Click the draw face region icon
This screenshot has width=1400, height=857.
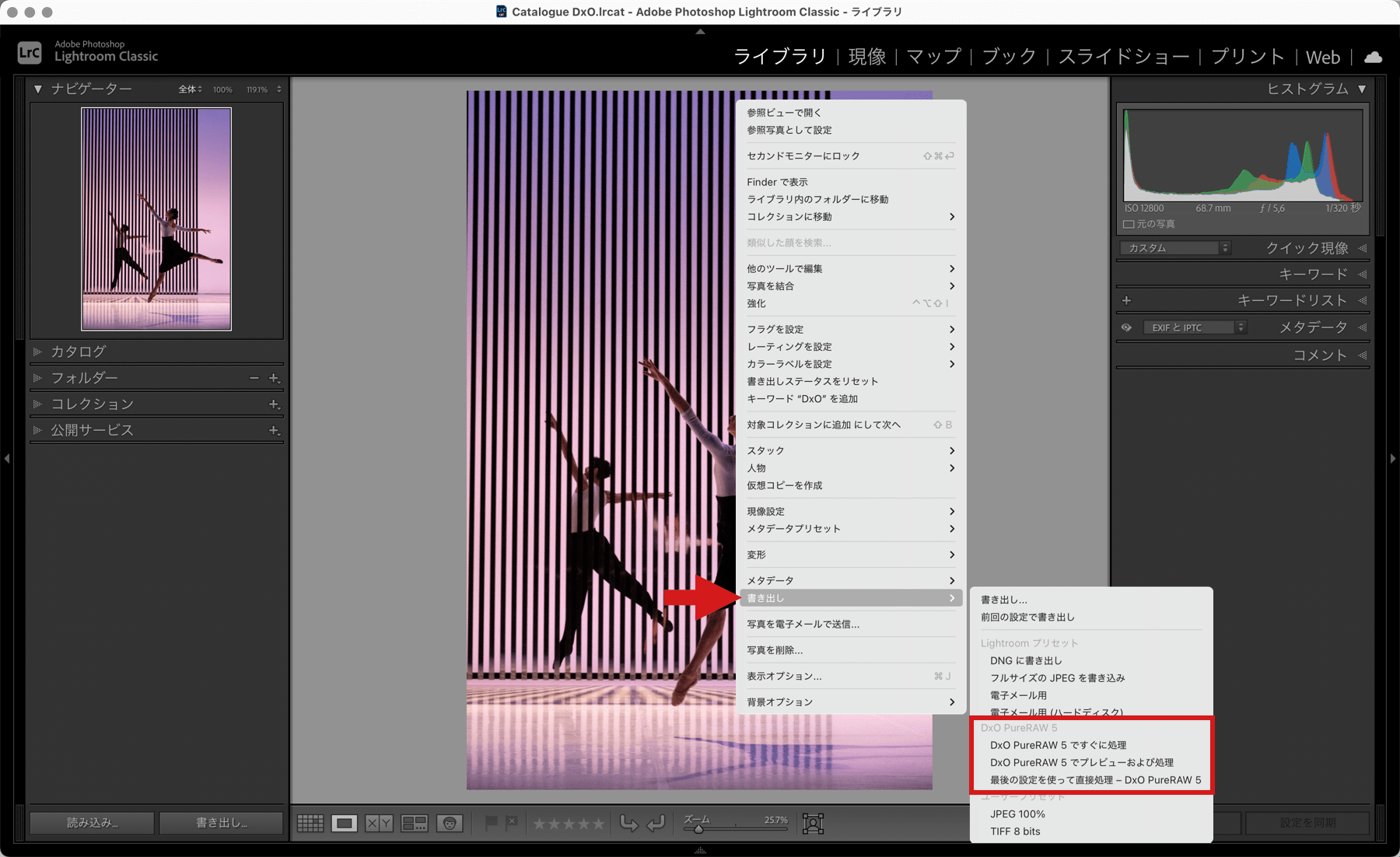pos(813,823)
